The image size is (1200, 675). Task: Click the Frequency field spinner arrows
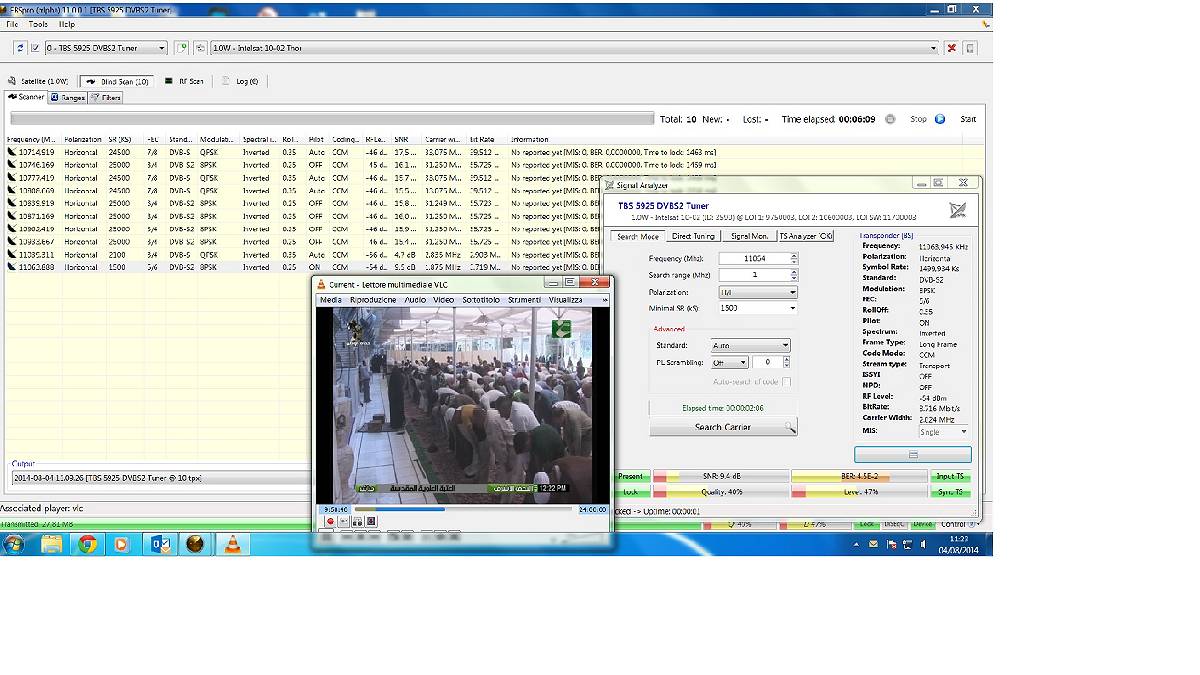pyautogui.click(x=794, y=259)
